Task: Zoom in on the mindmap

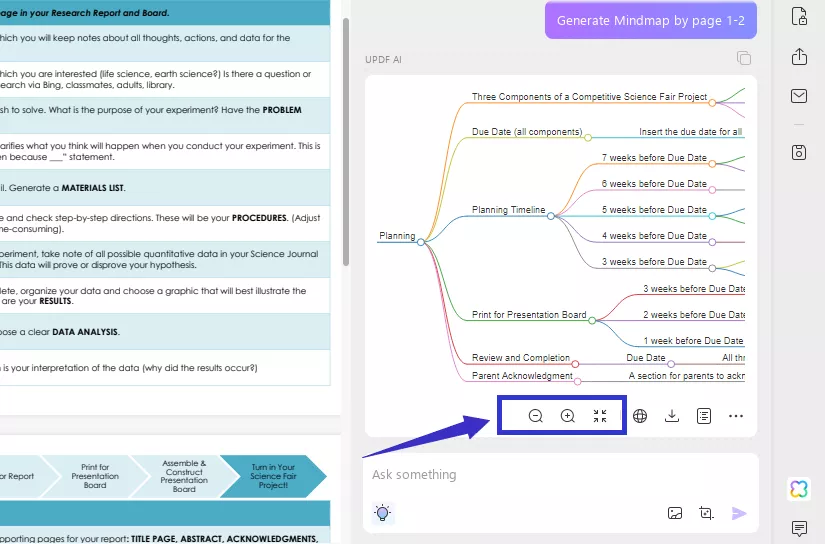Action: [x=567, y=416]
